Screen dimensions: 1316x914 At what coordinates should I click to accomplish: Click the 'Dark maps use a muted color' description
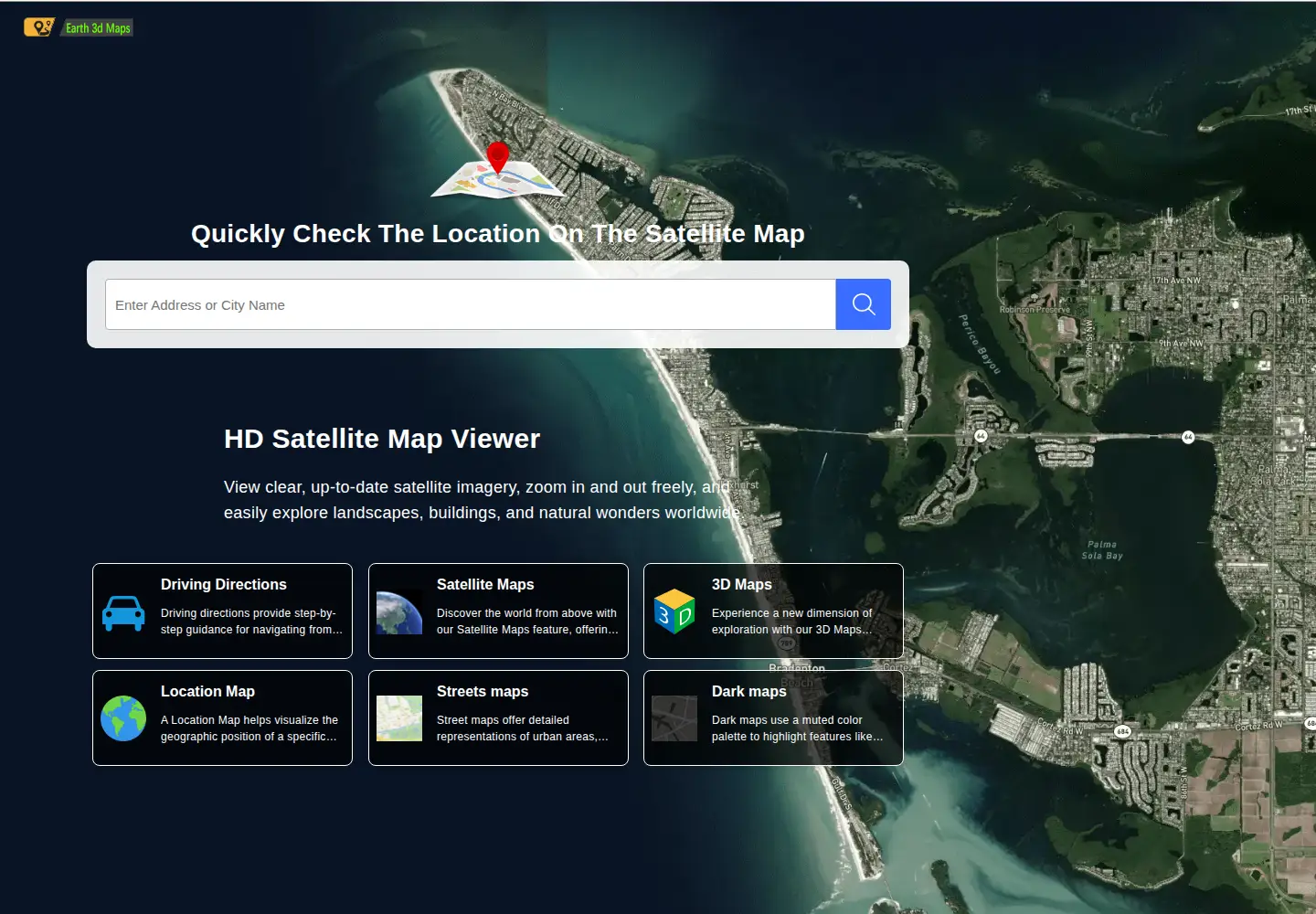[x=798, y=728]
